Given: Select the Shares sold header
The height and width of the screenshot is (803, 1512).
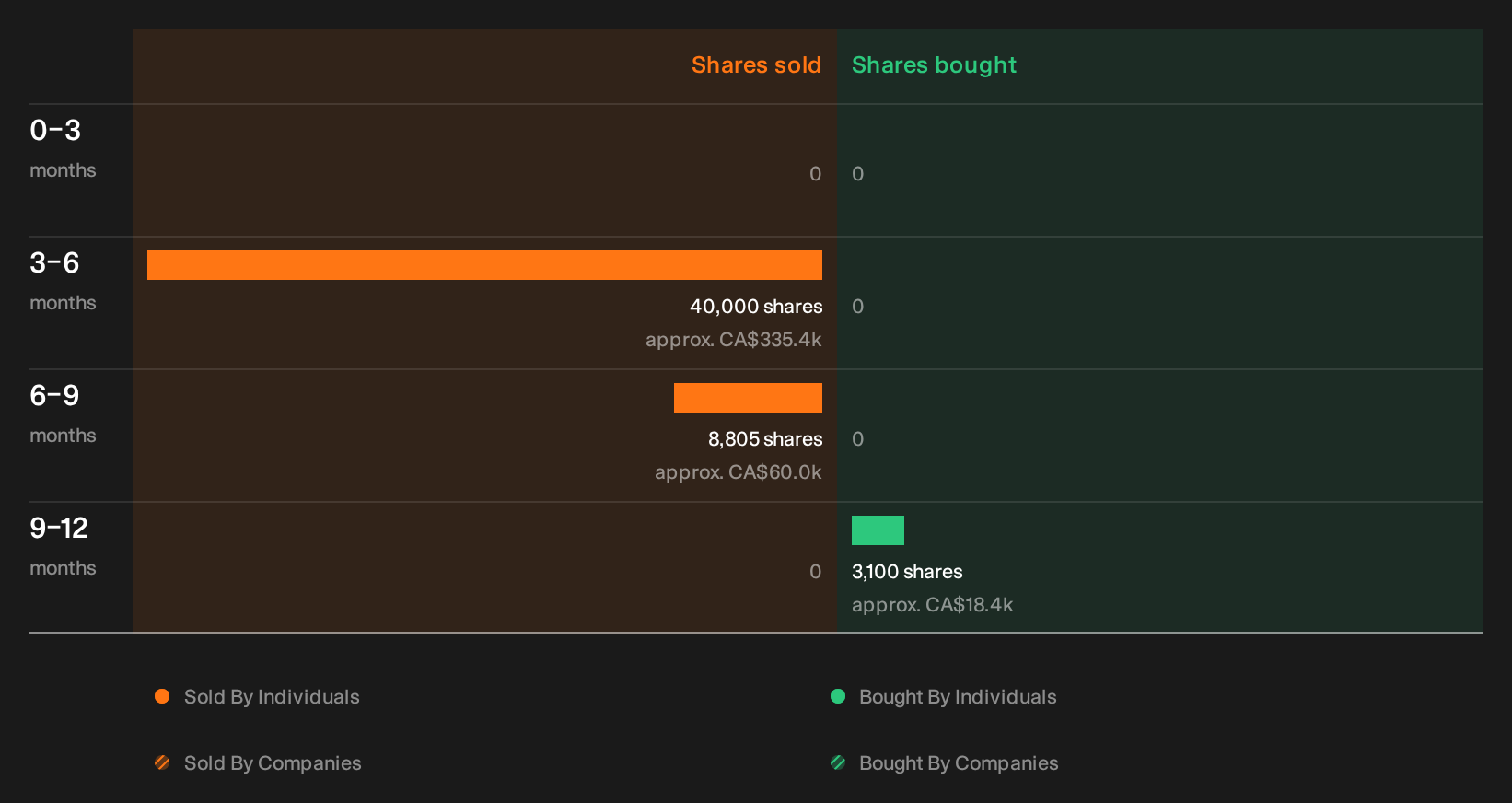Looking at the screenshot, I should click(x=756, y=65).
